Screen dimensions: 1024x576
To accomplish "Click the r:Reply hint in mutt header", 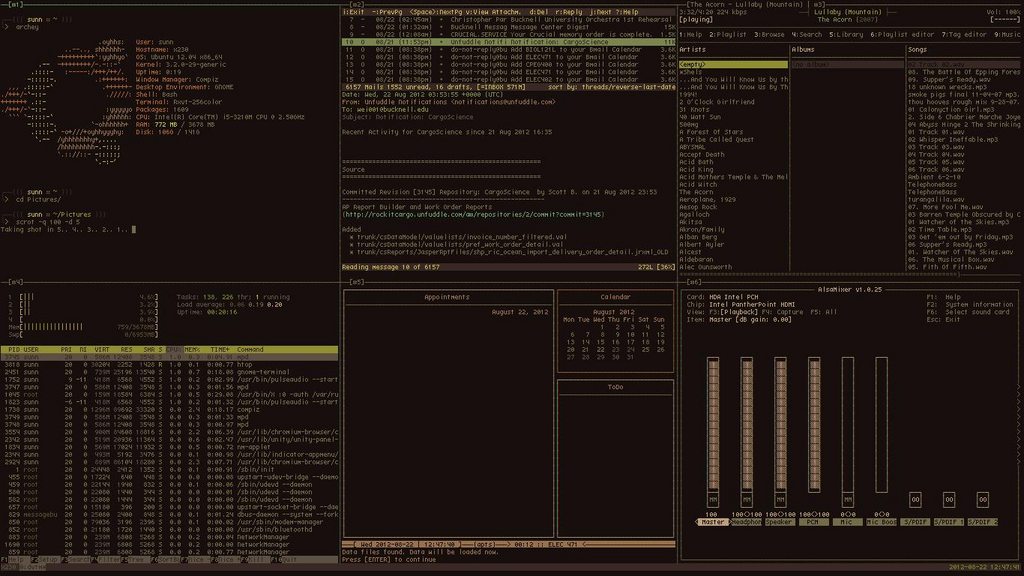I will (569, 12).
